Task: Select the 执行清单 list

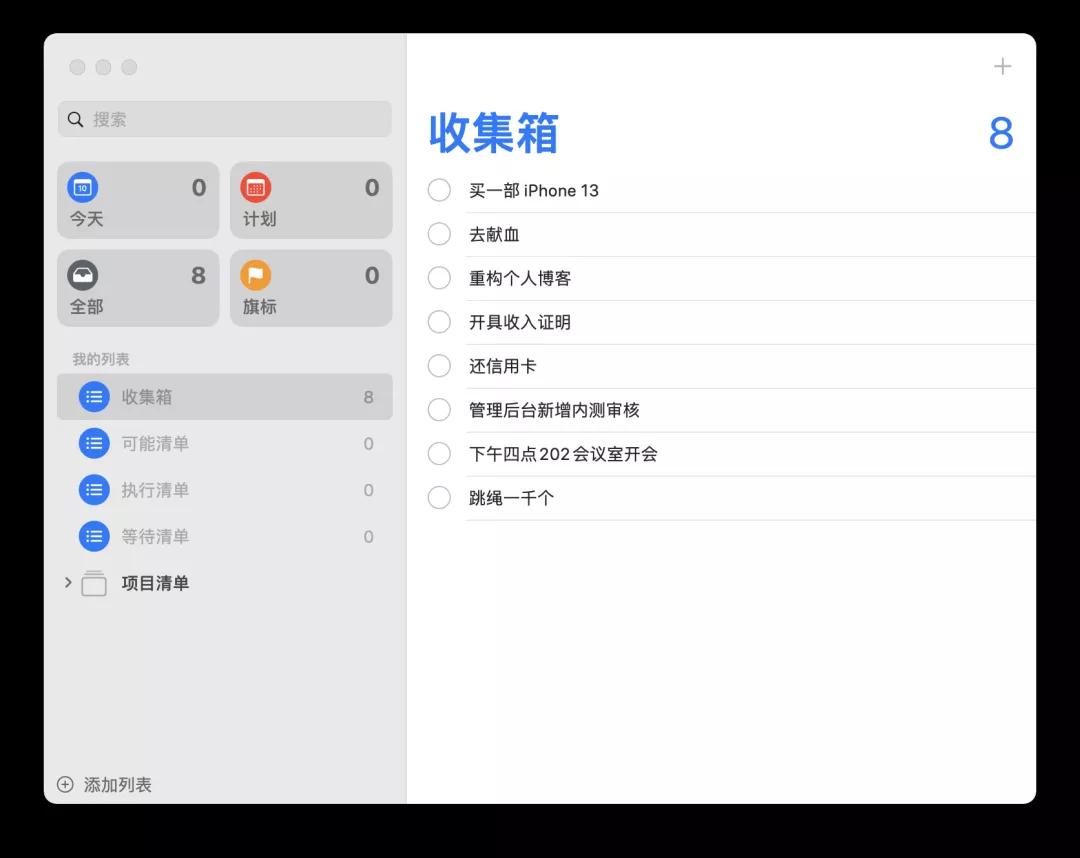Action: [x=225, y=490]
